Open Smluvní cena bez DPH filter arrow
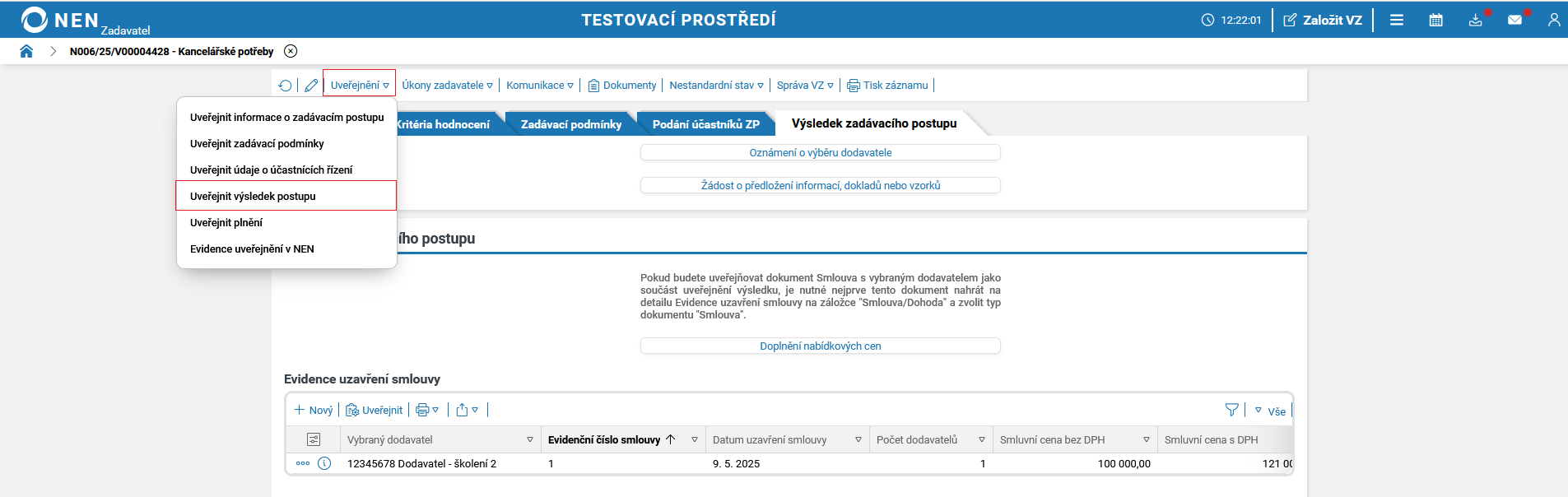This screenshot has width=1568, height=497. coord(1147,439)
